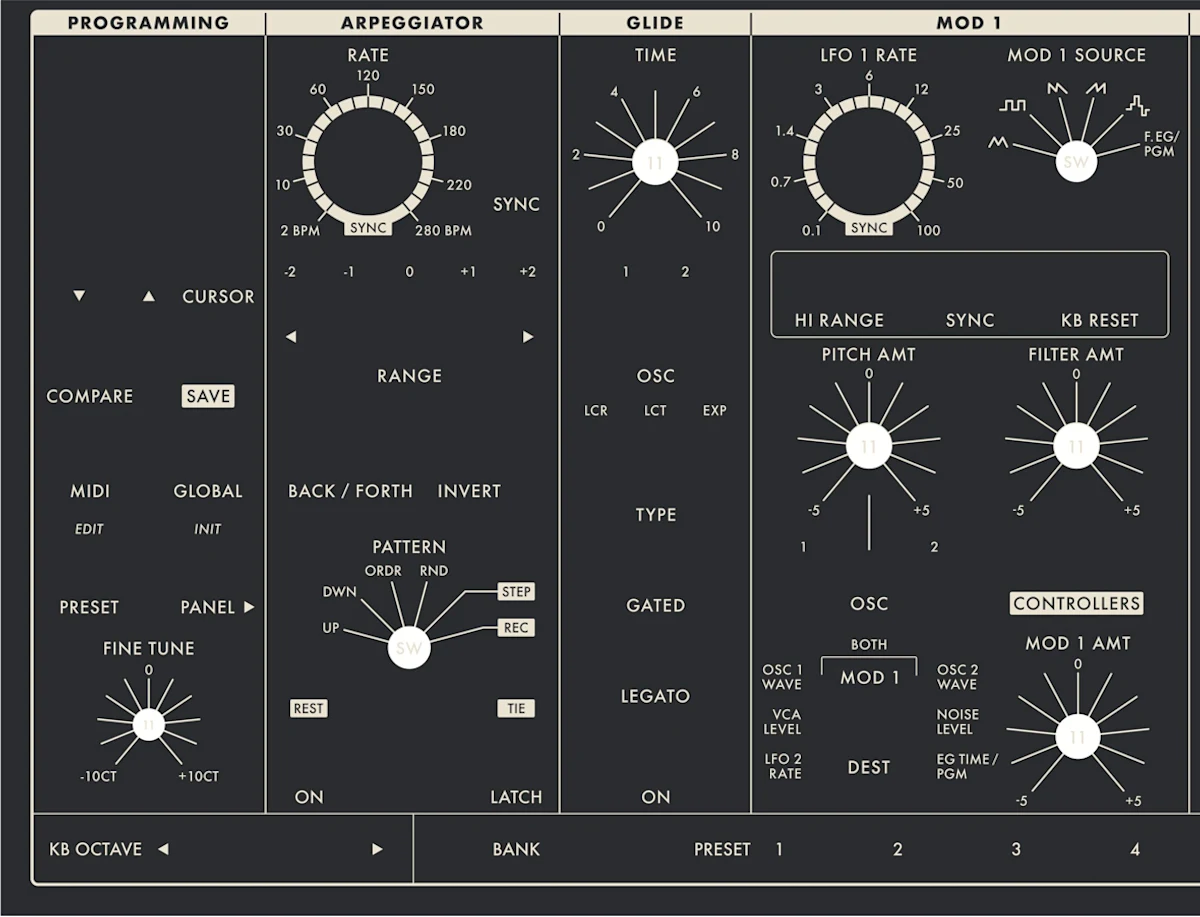This screenshot has width=1200, height=917.
Task: Click the COMPARE button
Action: (90, 396)
